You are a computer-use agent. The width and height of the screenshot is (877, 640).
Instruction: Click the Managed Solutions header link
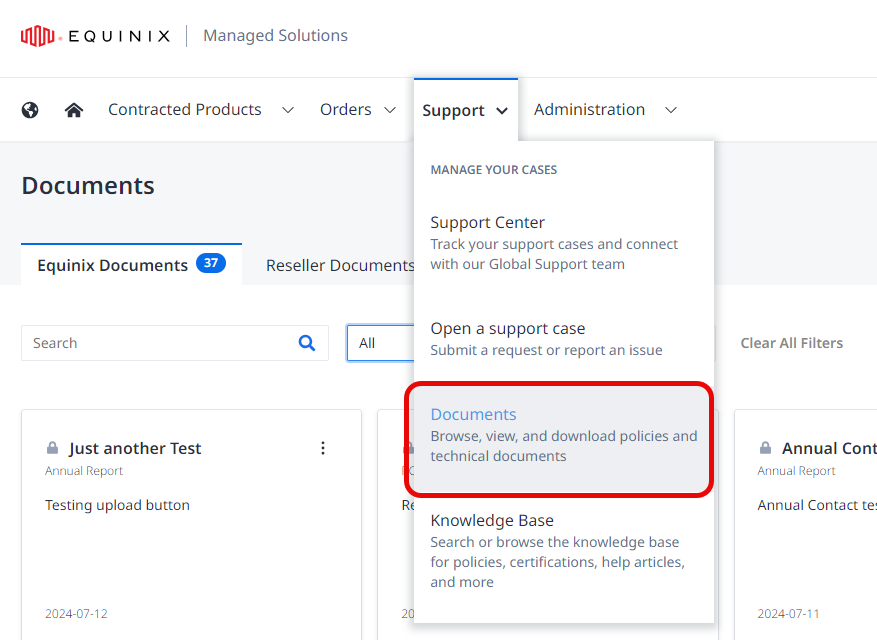(x=275, y=35)
